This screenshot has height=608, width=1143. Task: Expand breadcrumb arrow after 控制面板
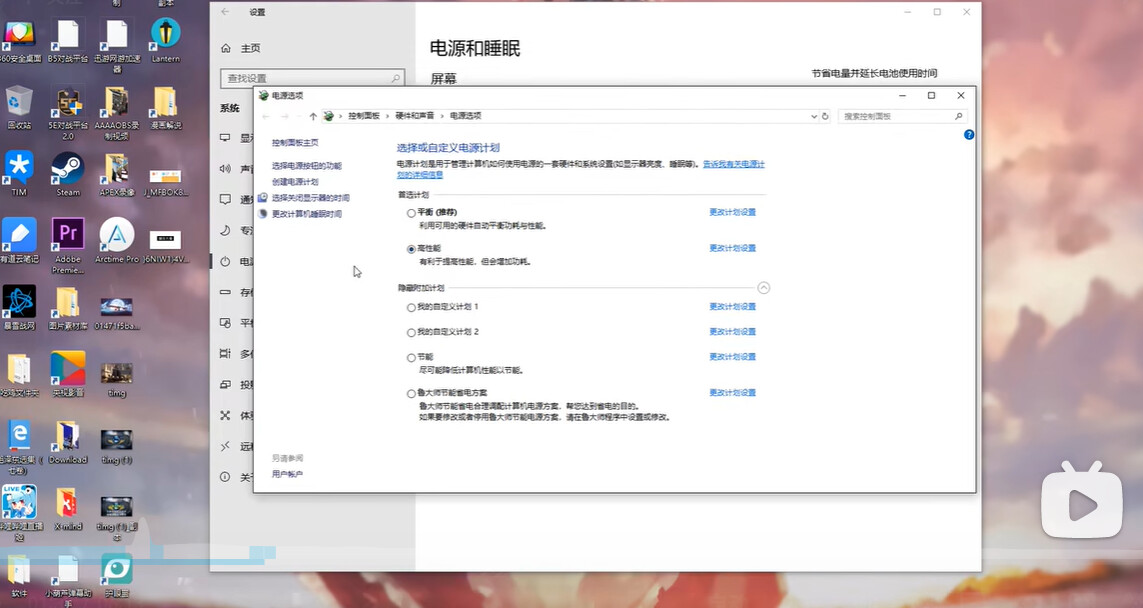[x=387, y=116]
